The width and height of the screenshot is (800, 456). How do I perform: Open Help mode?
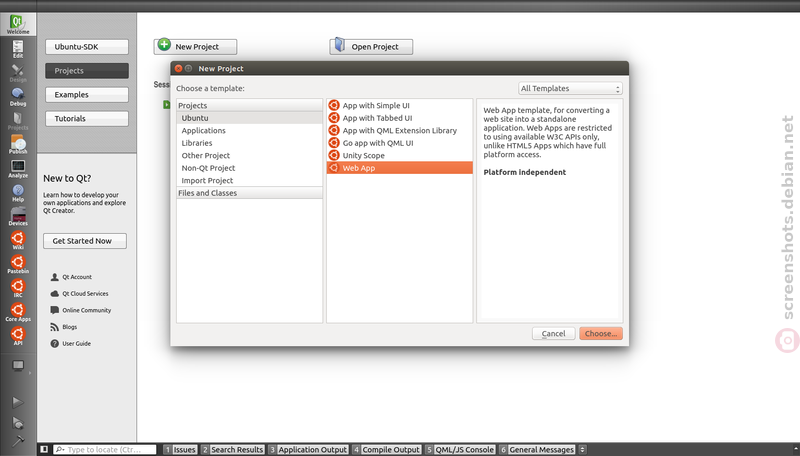(x=18, y=192)
